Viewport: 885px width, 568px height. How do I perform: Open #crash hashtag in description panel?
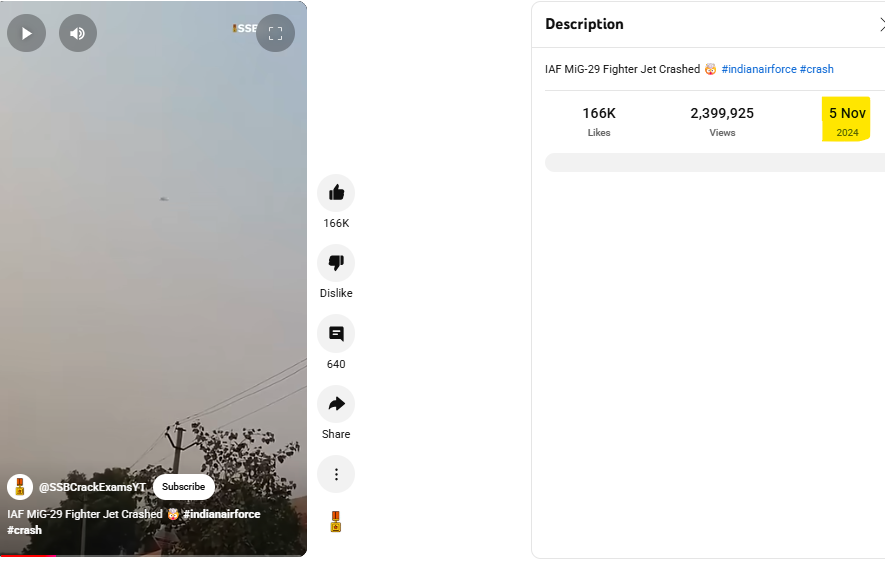pyautogui.click(x=817, y=69)
